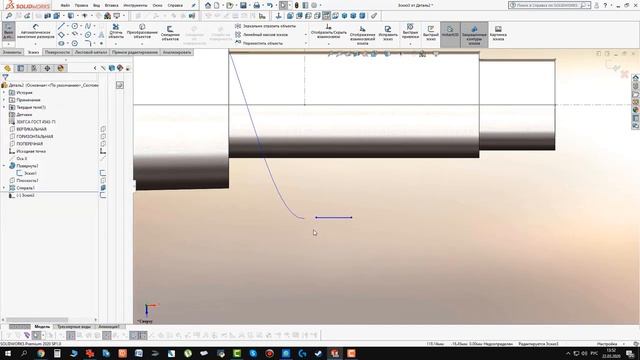Screen dimensions: 640x360
Task: Click the Undo arrow icon
Action: click(269, 5)
